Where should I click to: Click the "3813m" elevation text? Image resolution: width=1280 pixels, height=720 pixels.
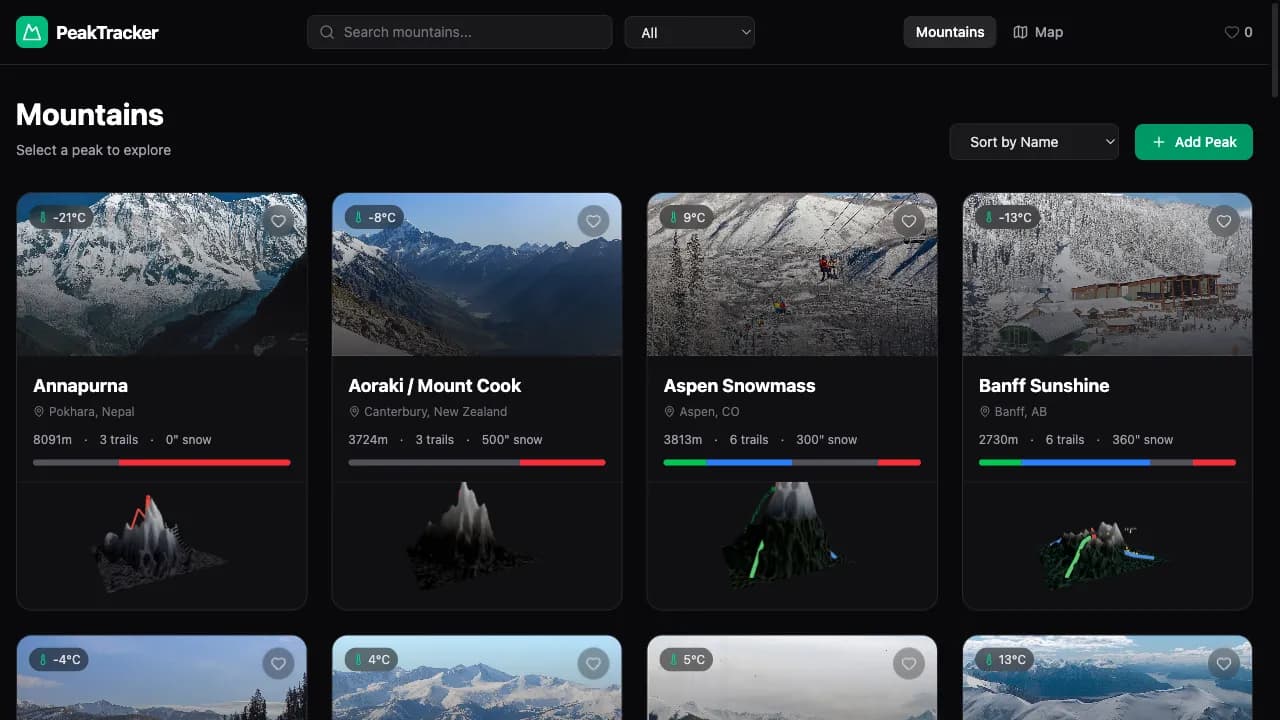683,440
